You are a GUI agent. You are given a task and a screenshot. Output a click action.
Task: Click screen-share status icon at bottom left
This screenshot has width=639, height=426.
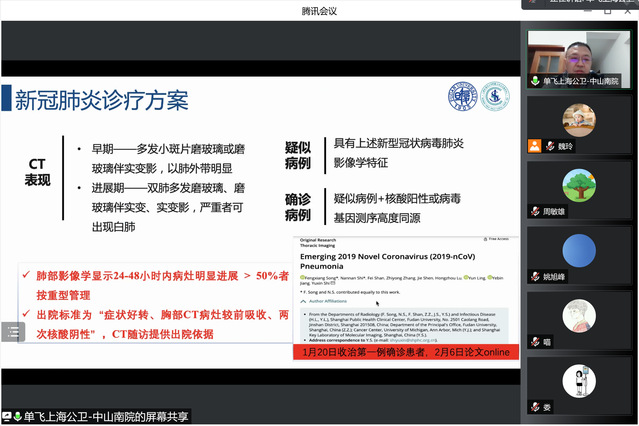[x=9, y=416]
